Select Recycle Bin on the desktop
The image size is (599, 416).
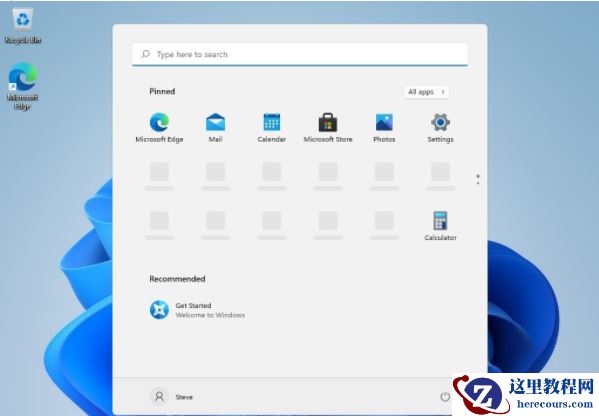tap(23, 26)
